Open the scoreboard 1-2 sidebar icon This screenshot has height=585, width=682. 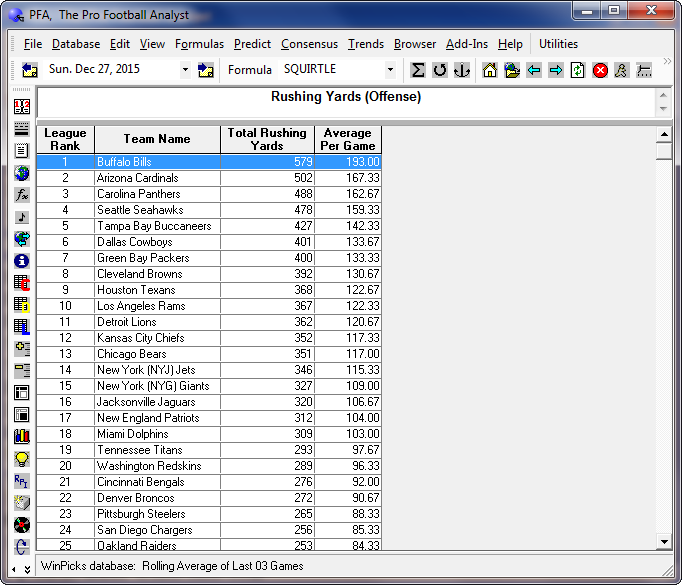pyautogui.click(x=22, y=107)
